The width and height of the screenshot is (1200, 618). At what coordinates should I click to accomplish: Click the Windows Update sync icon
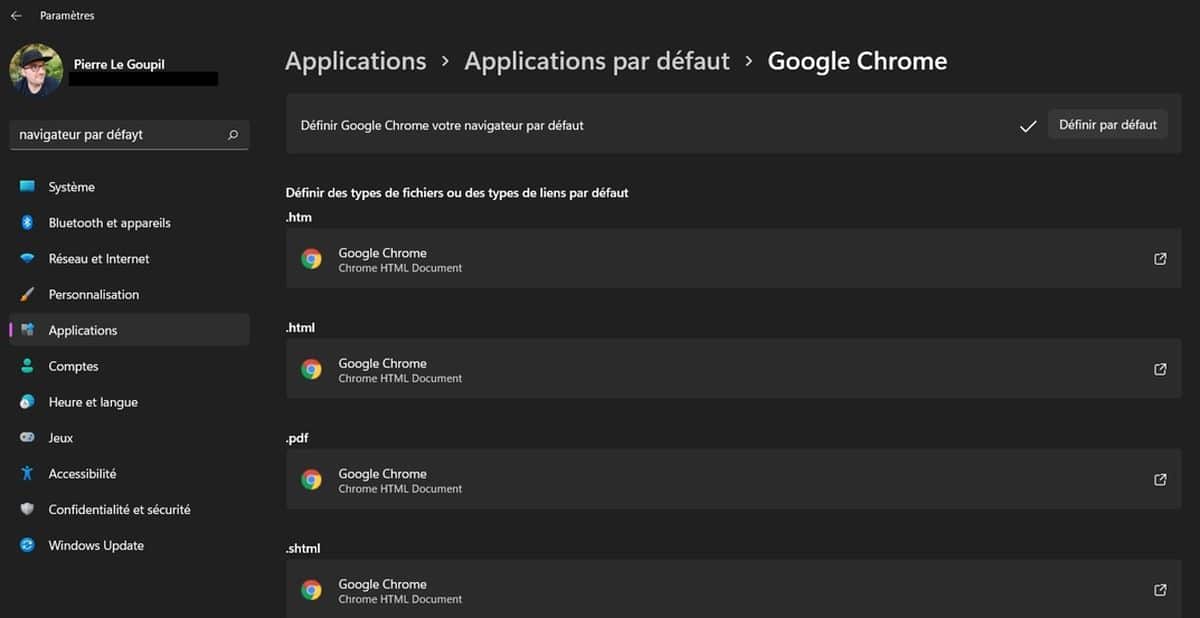coord(27,545)
